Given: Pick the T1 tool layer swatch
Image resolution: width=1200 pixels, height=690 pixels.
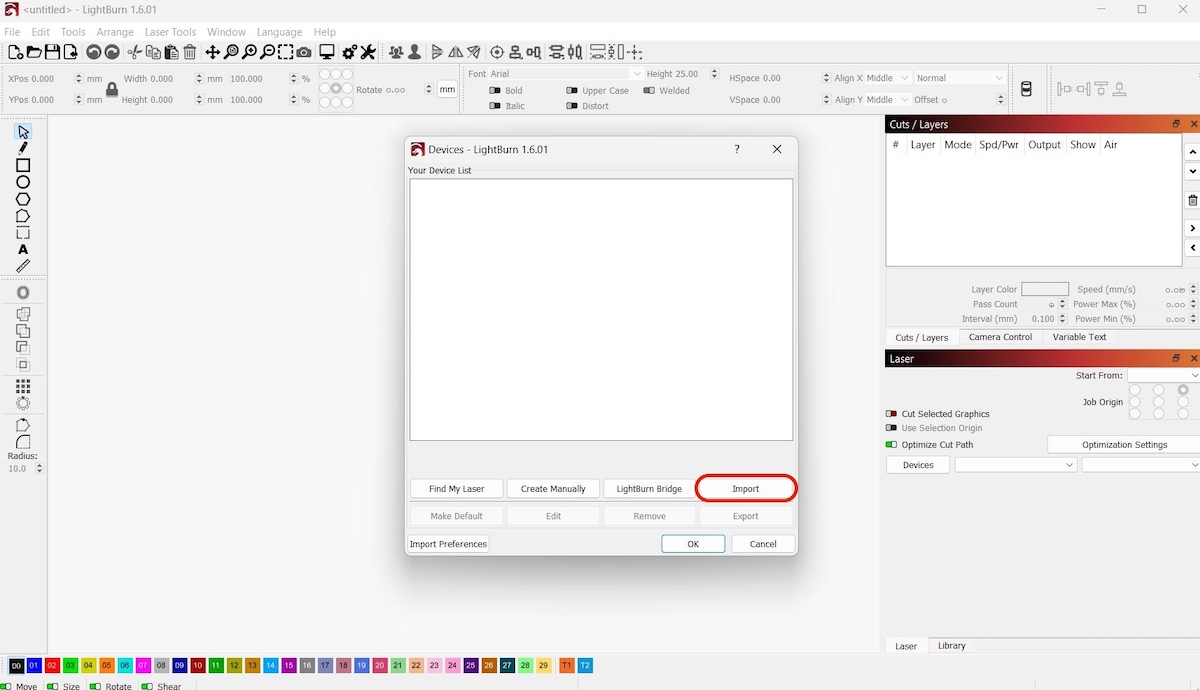Looking at the screenshot, I should tap(567, 666).
